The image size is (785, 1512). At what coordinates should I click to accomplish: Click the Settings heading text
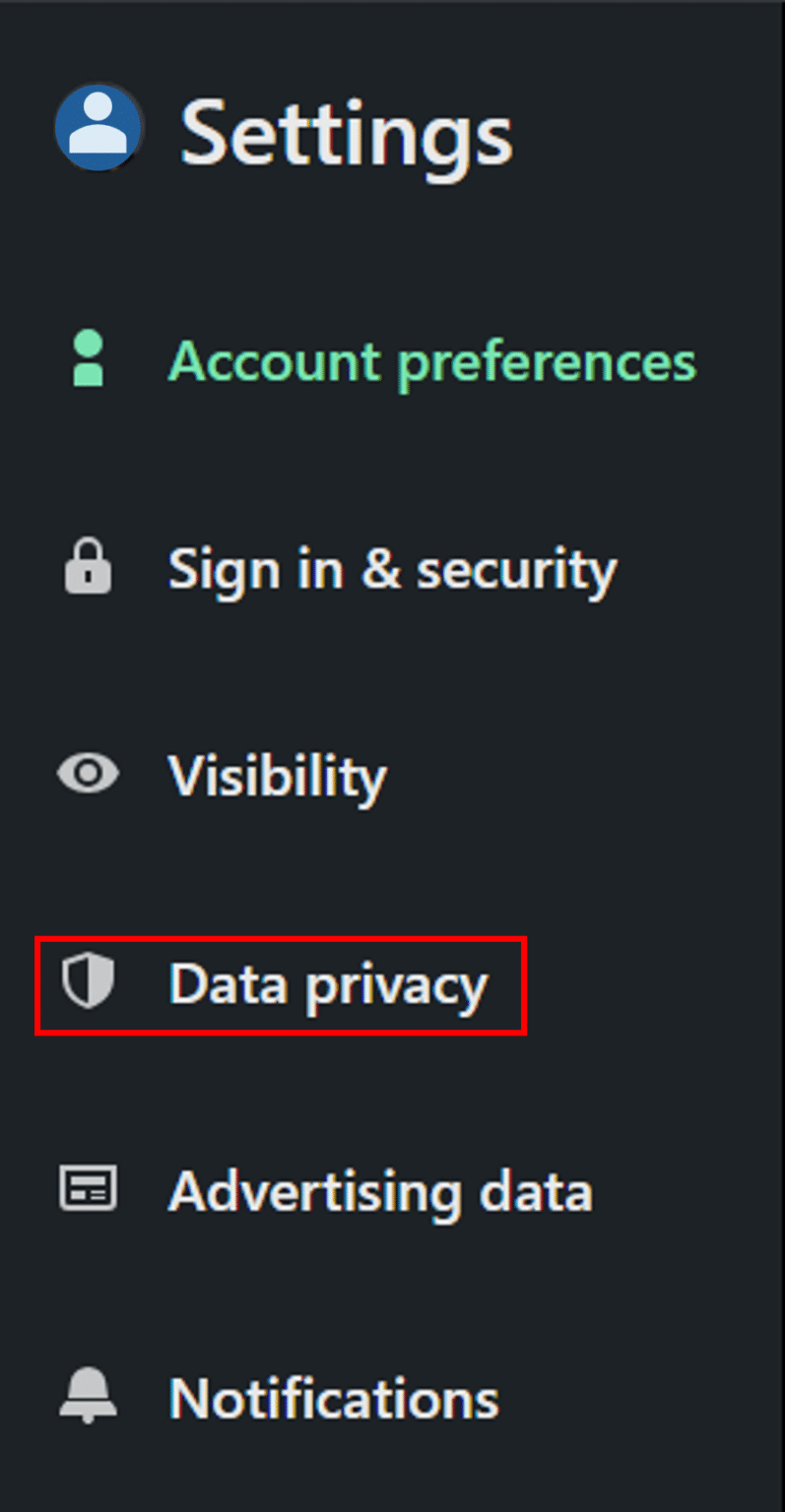point(347,132)
